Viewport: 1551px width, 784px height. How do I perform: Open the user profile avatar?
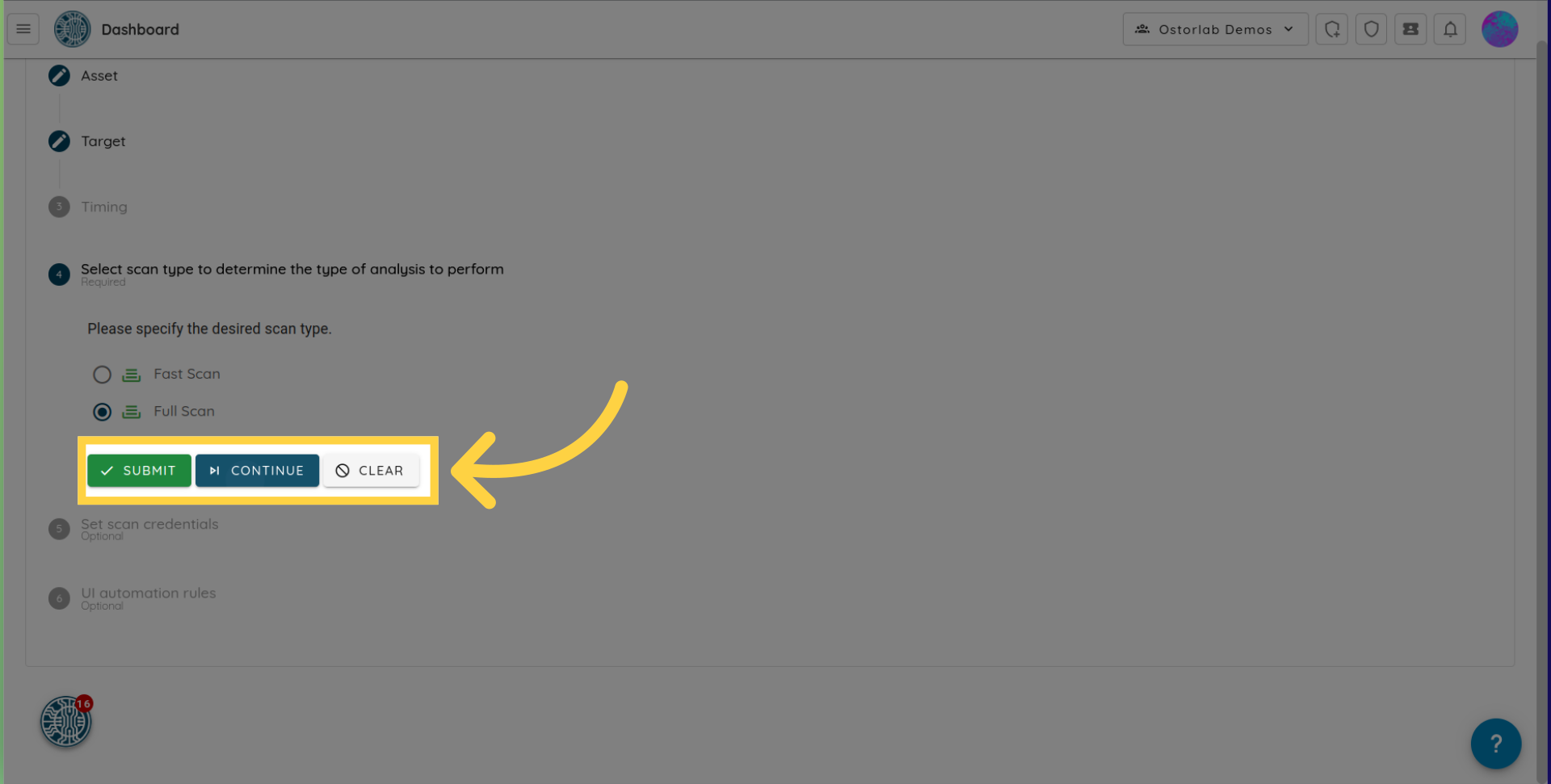click(x=1499, y=29)
